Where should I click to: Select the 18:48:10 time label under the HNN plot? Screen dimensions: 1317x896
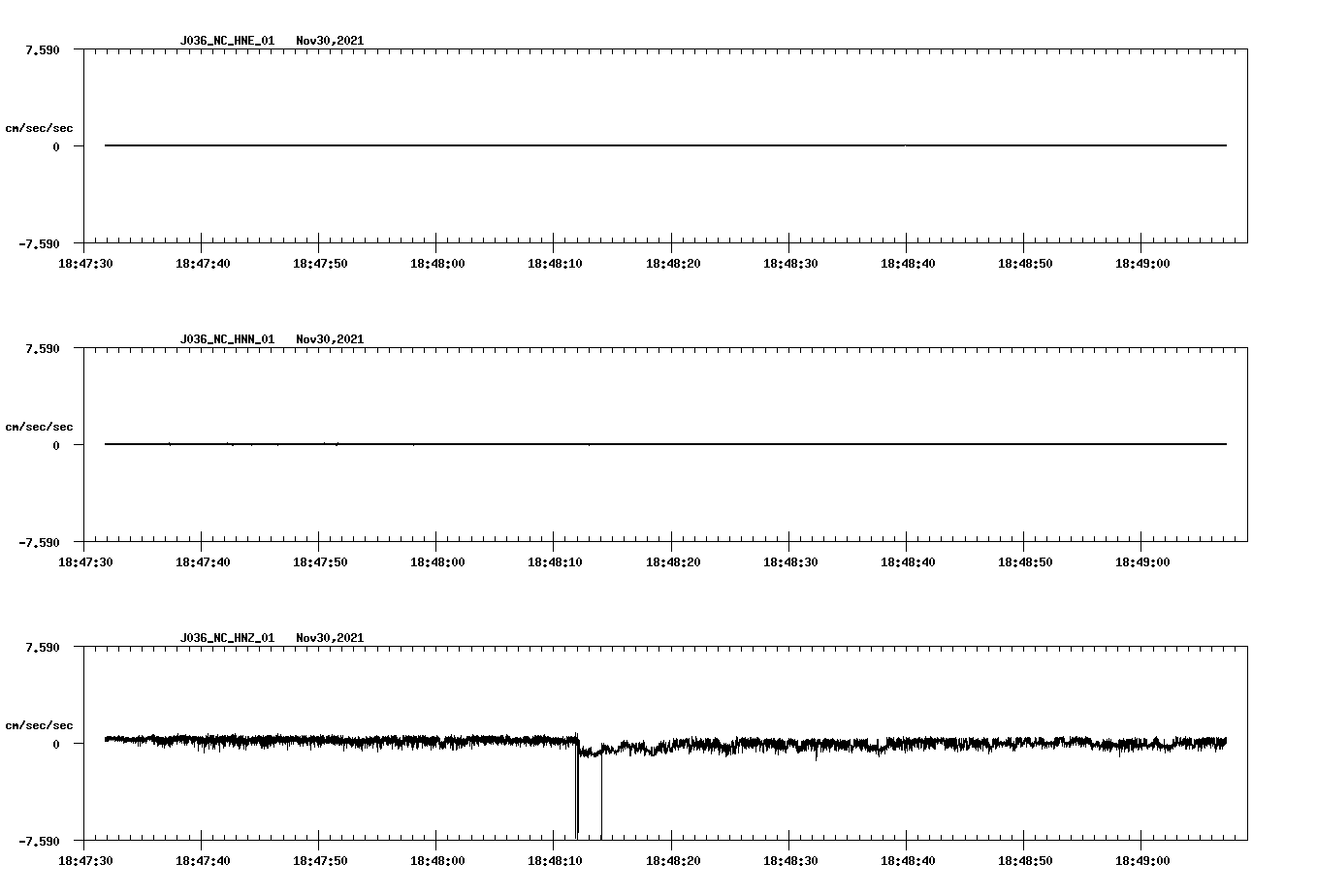pos(554,561)
